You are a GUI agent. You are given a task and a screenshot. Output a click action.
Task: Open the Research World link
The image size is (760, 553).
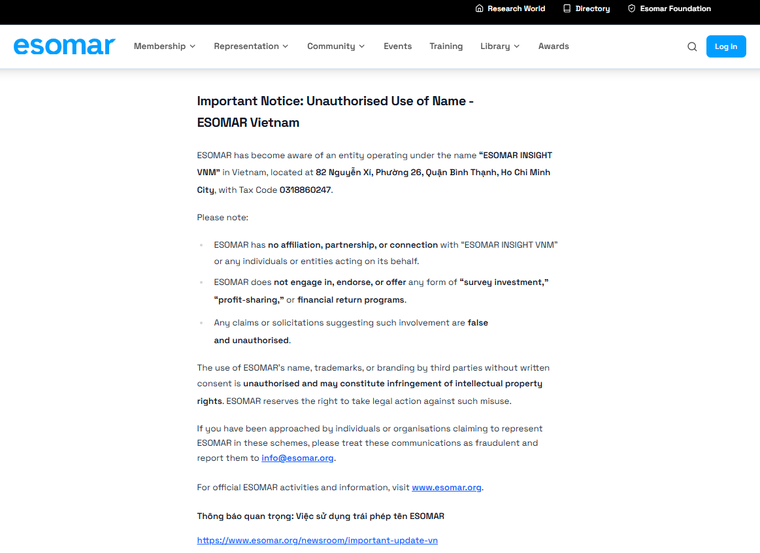pyautogui.click(x=516, y=9)
